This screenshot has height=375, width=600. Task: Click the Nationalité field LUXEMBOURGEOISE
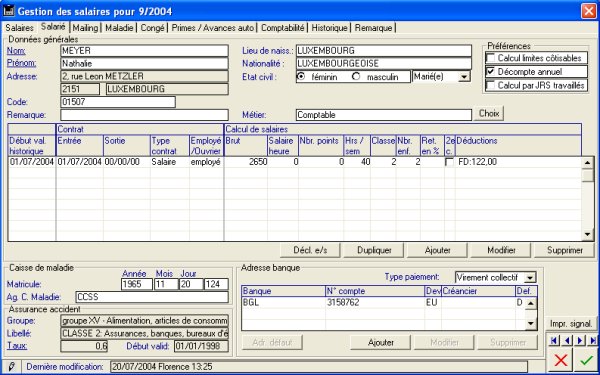point(384,64)
